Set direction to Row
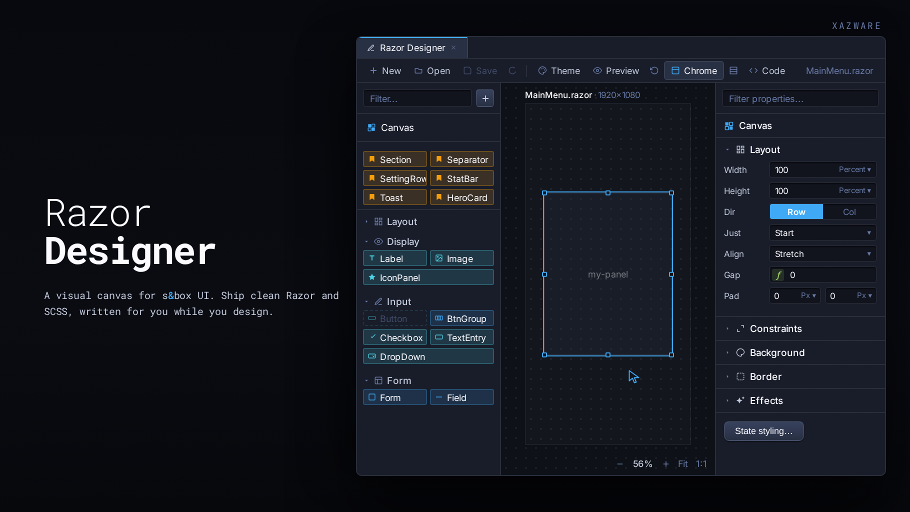The height and width of the screenshot is (512, 910). pyautogui.click(x=796, y=212)
